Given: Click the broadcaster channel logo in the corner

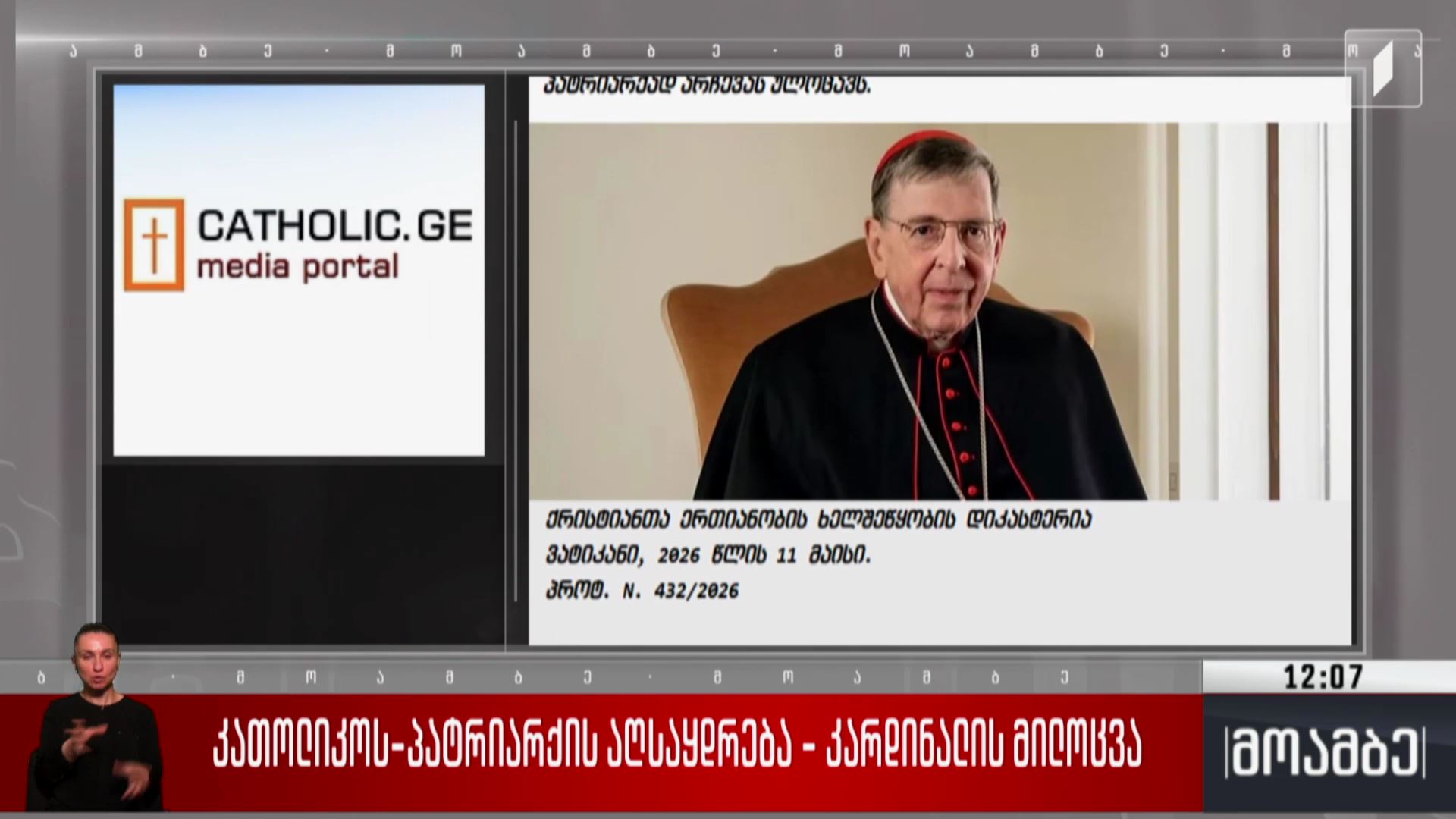Looking at the screenshot, I should point(1383,68).
